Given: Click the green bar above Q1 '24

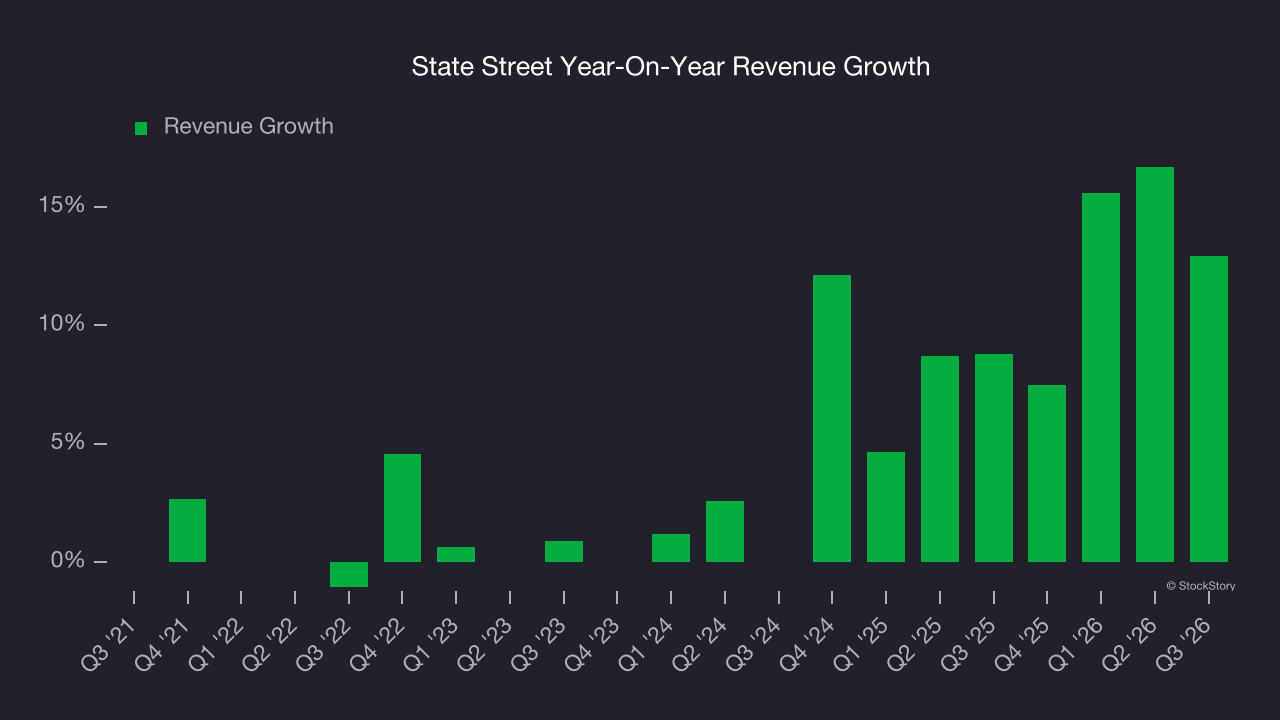Looking at the screenshot, I should (671, 548).
